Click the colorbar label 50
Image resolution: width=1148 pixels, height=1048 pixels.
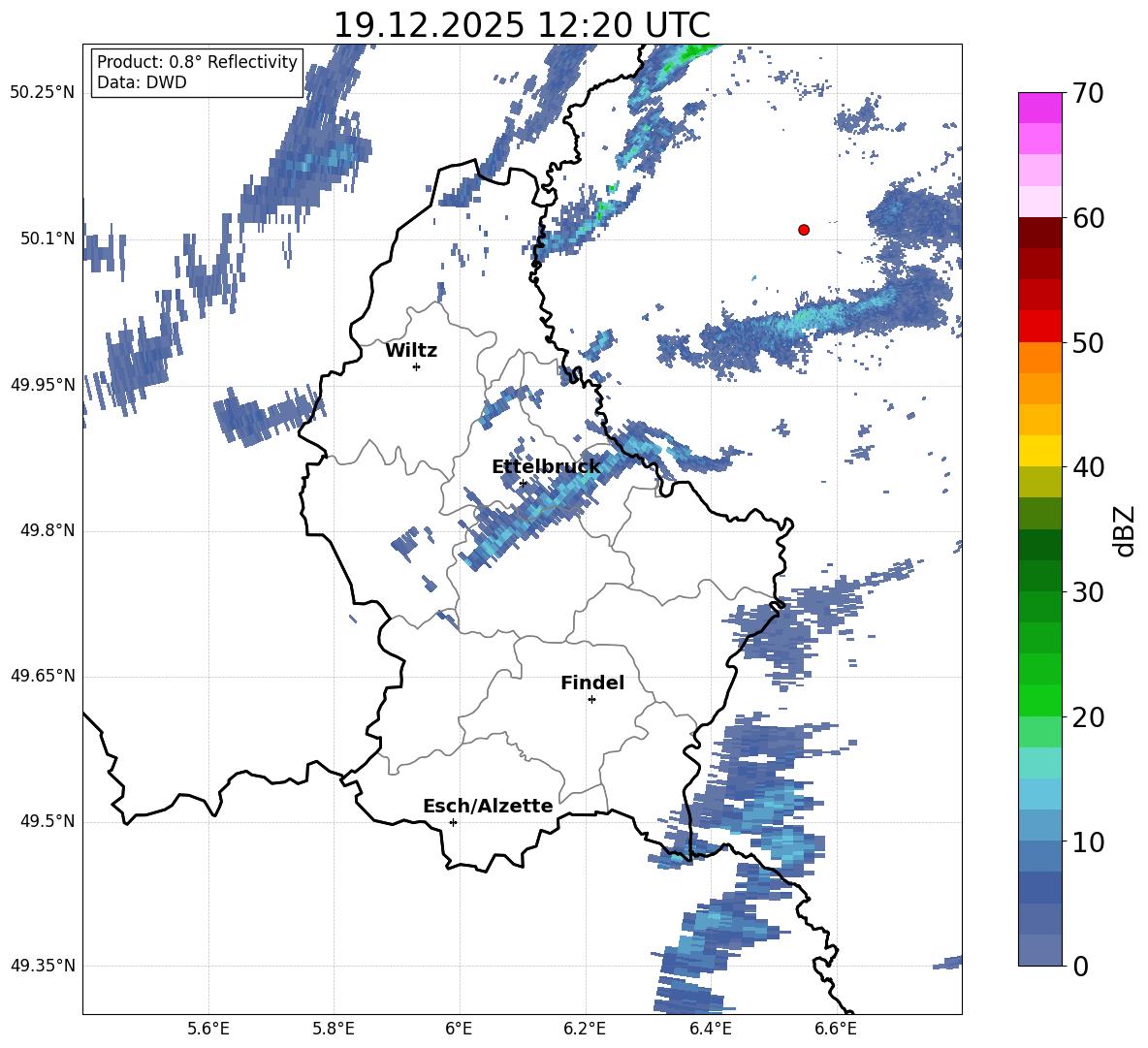click(1088, 342)
